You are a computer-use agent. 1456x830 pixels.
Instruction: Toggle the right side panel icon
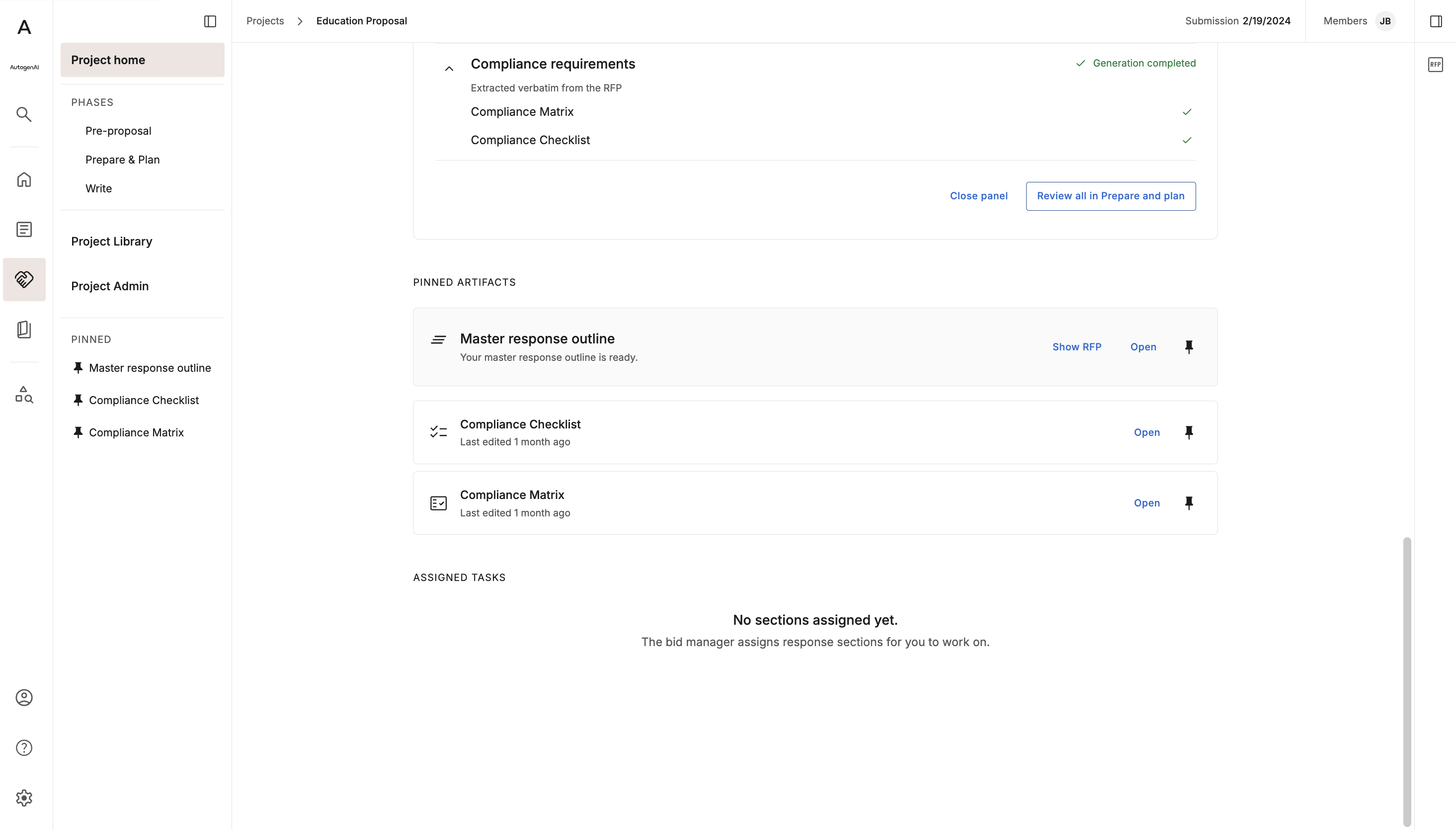point(1436,21)
